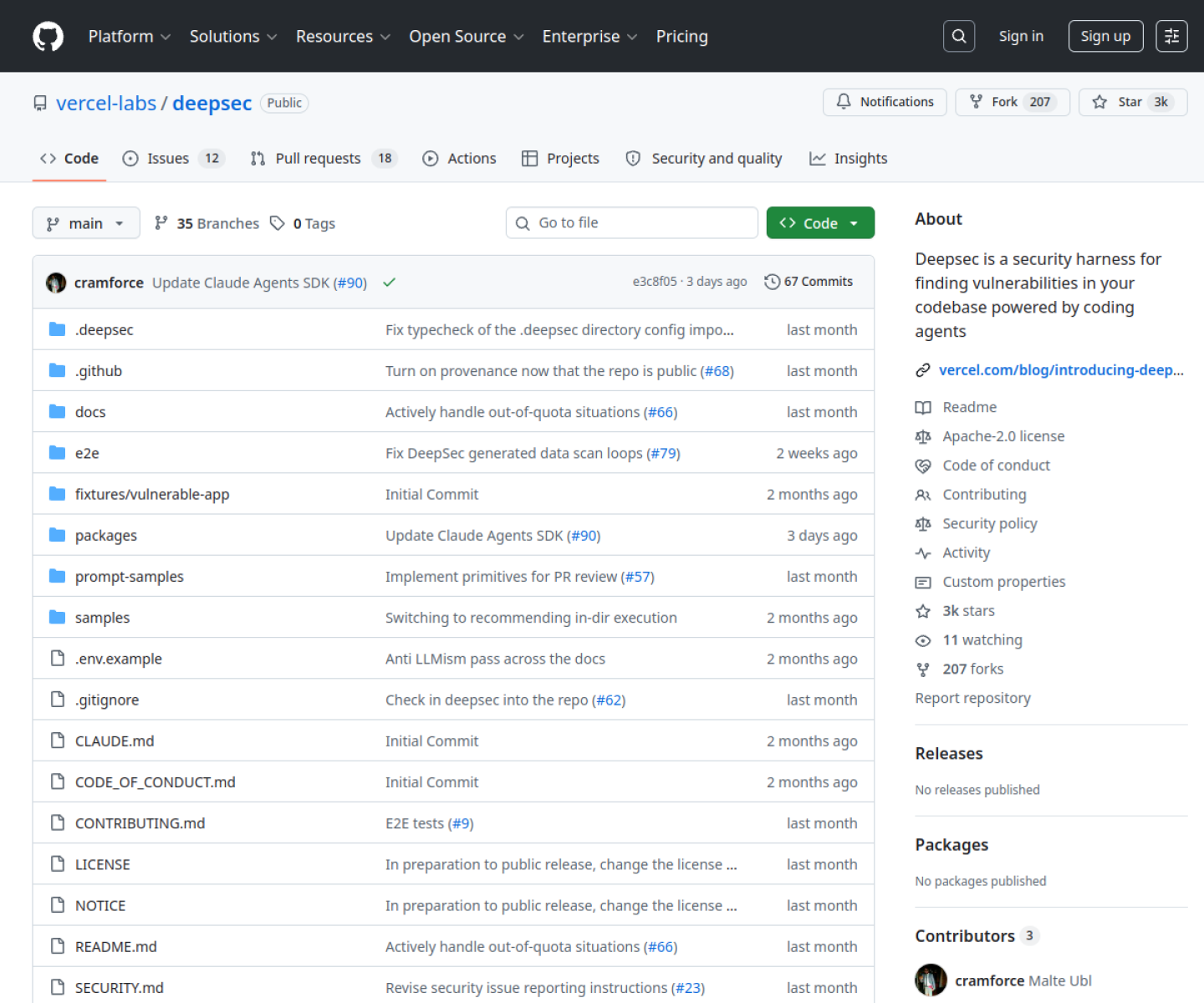Open the CLAUDE.md file
The height and width of the screenshot is (1003, 1204).
point(115,741)
